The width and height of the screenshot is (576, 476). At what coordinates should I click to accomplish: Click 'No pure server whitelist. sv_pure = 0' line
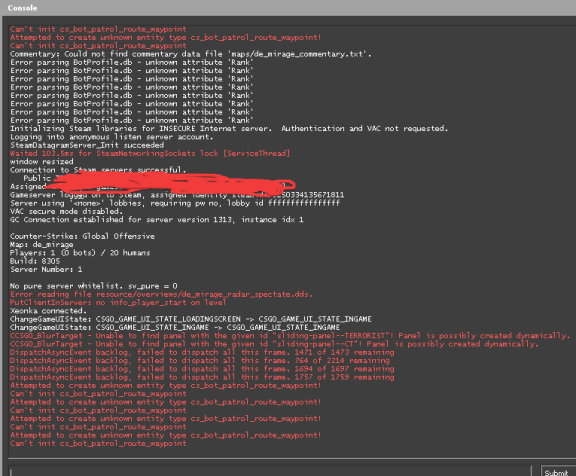(94, 286)
